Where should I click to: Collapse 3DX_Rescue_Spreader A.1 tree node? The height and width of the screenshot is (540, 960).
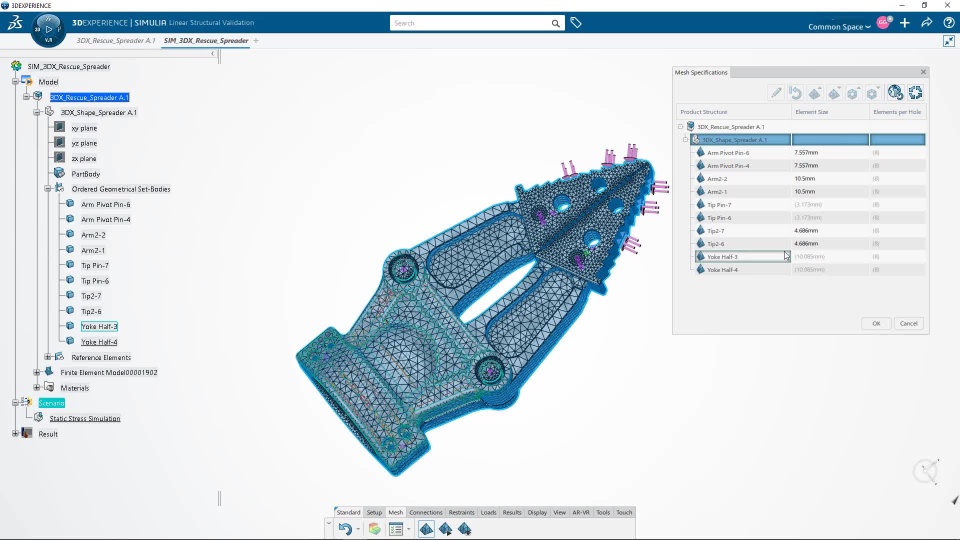[26, 97]
